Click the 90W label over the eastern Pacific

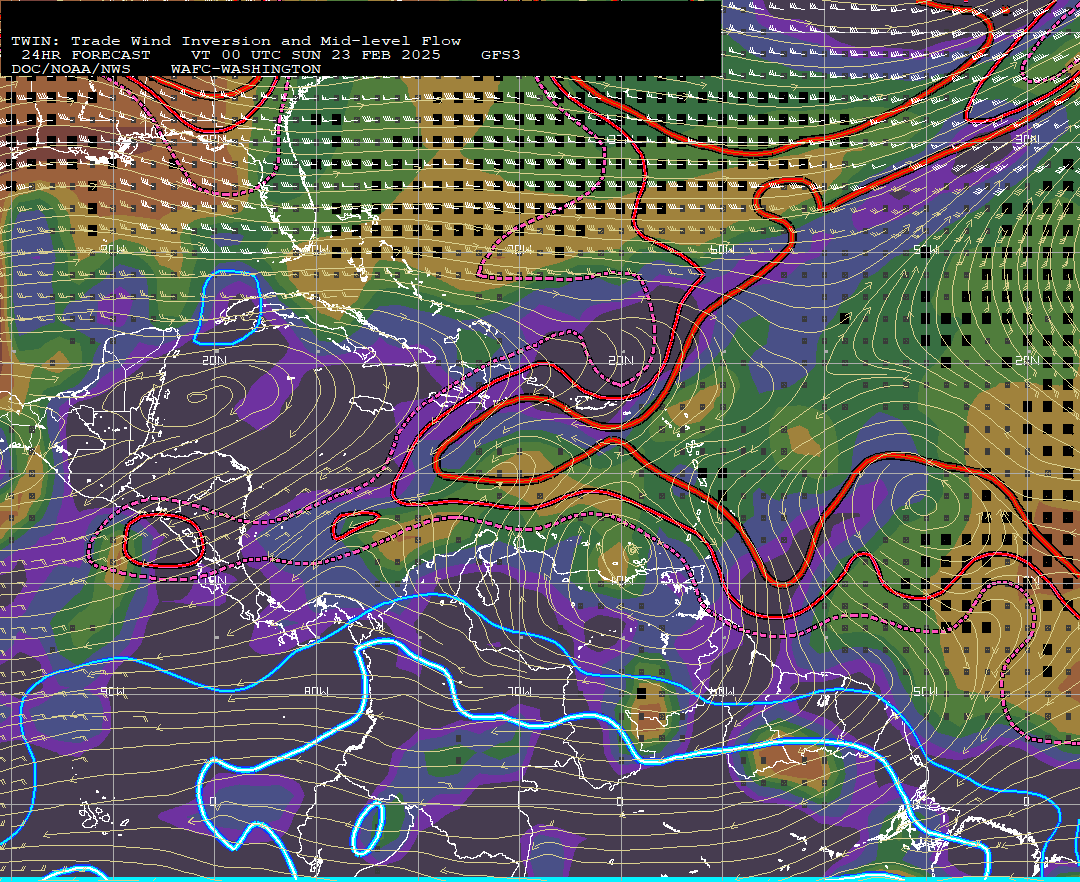[113, 691]
